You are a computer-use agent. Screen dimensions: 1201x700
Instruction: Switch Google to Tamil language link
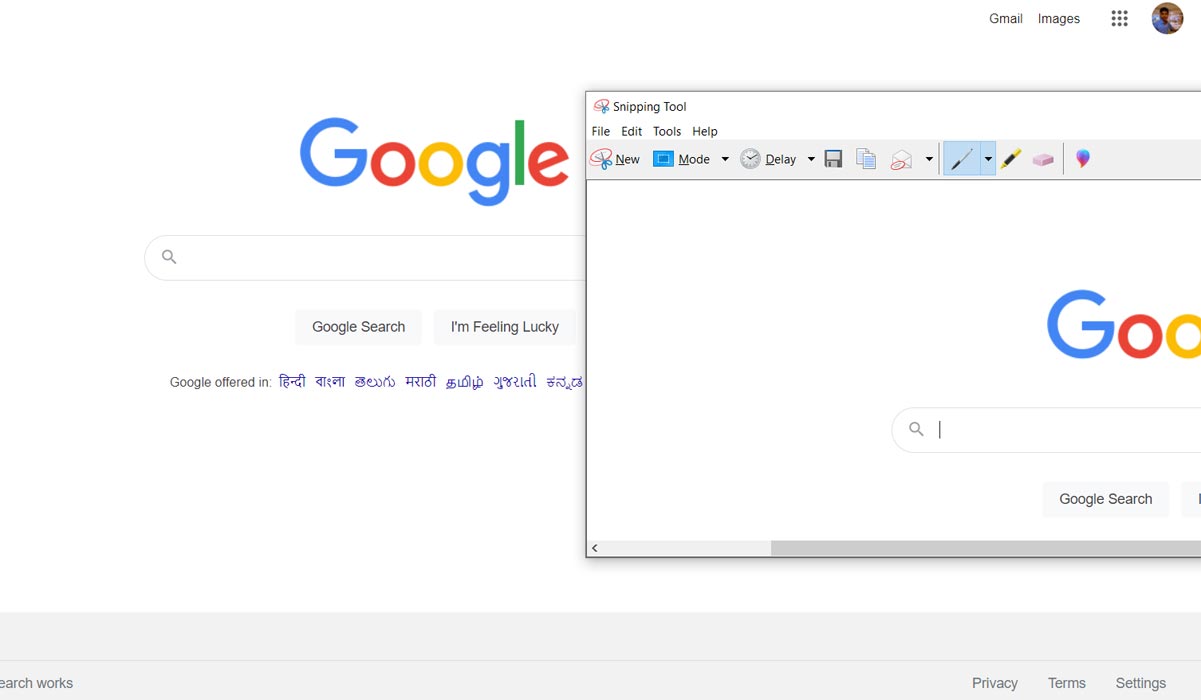[465, 381]
